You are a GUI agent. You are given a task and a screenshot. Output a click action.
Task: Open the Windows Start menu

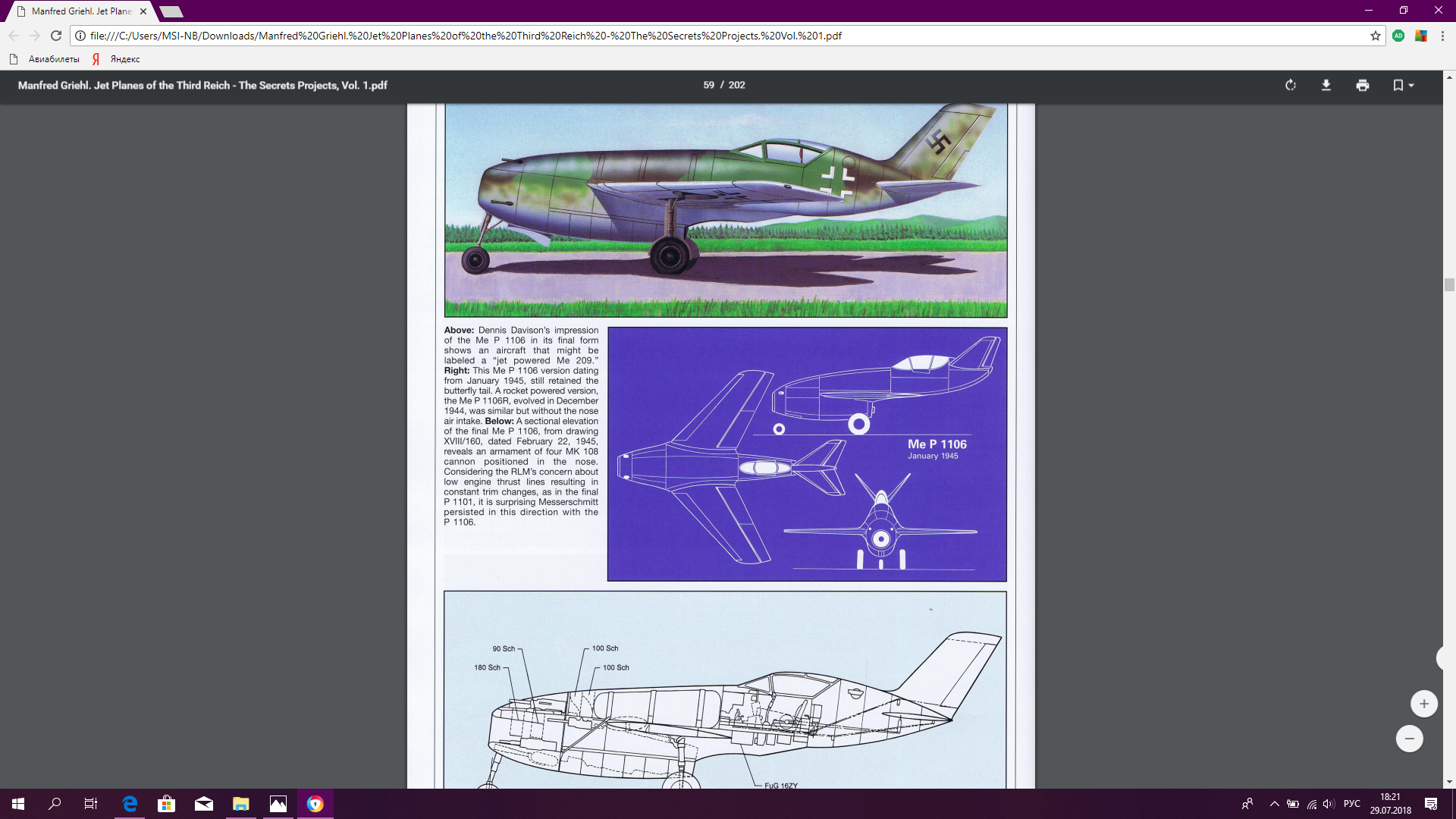[18, 804]
